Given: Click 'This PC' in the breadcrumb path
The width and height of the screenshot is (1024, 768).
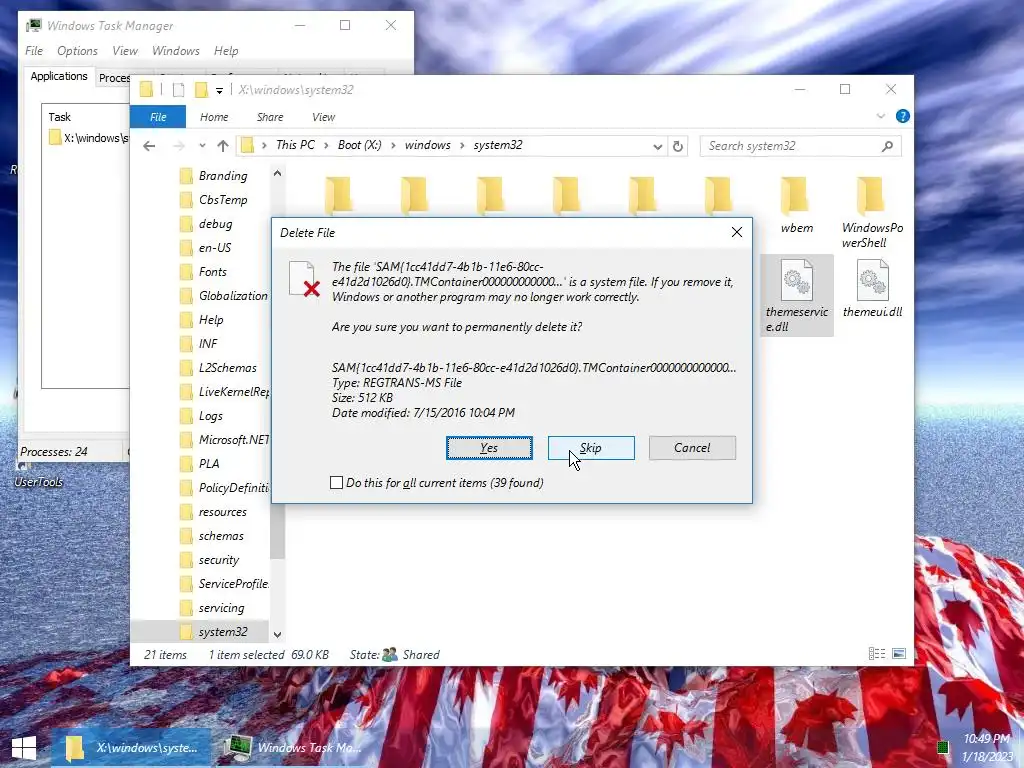Looking at the screenshot, I should [x=295, y=145].
